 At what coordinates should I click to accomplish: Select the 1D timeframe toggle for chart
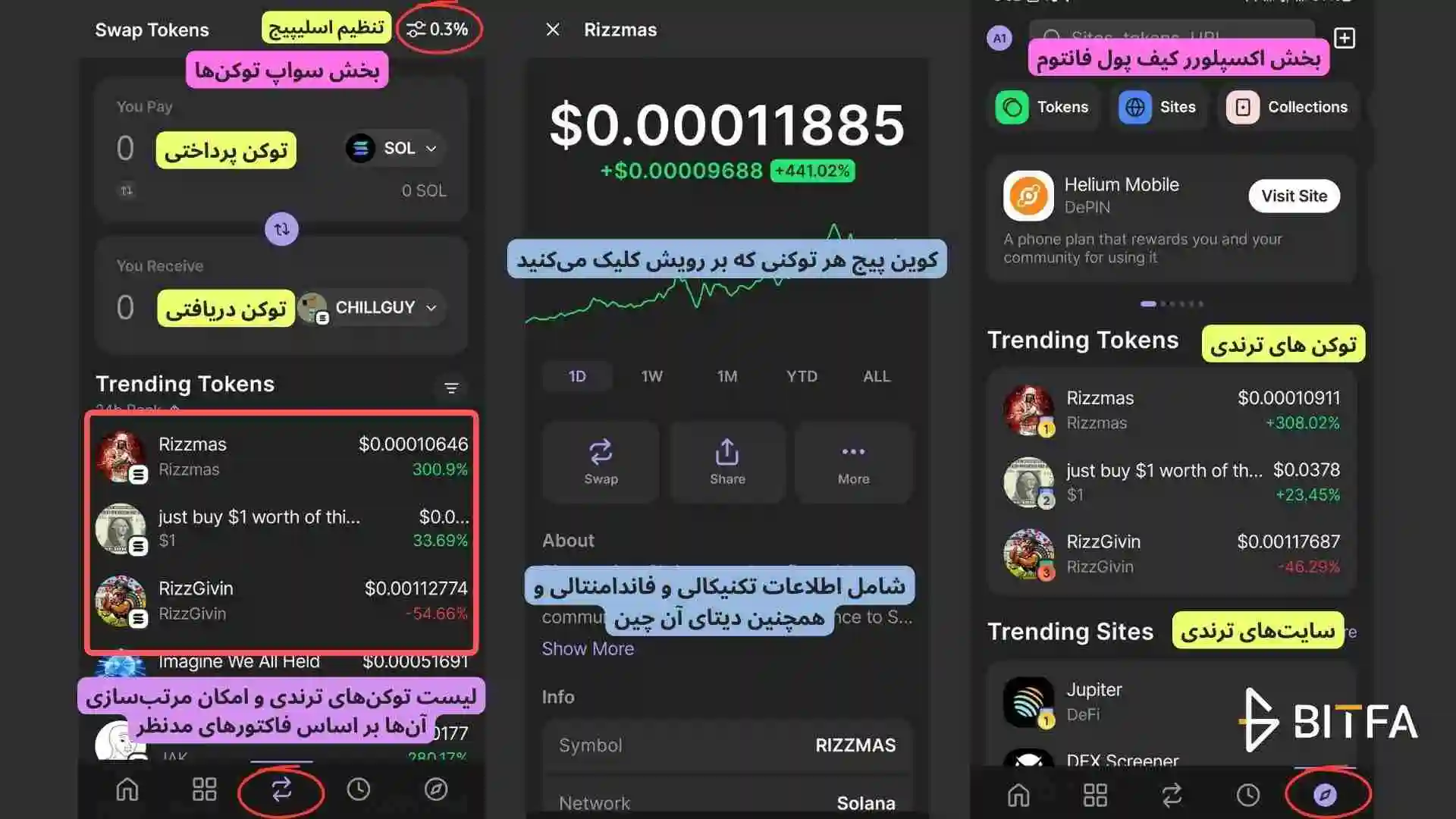click(577, 376)
